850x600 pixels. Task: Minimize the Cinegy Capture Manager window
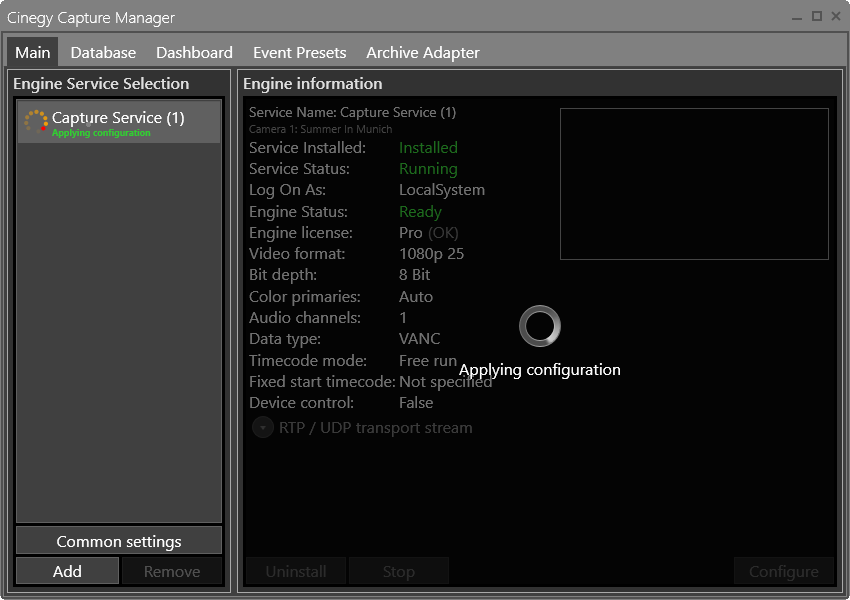pos(796,17)
